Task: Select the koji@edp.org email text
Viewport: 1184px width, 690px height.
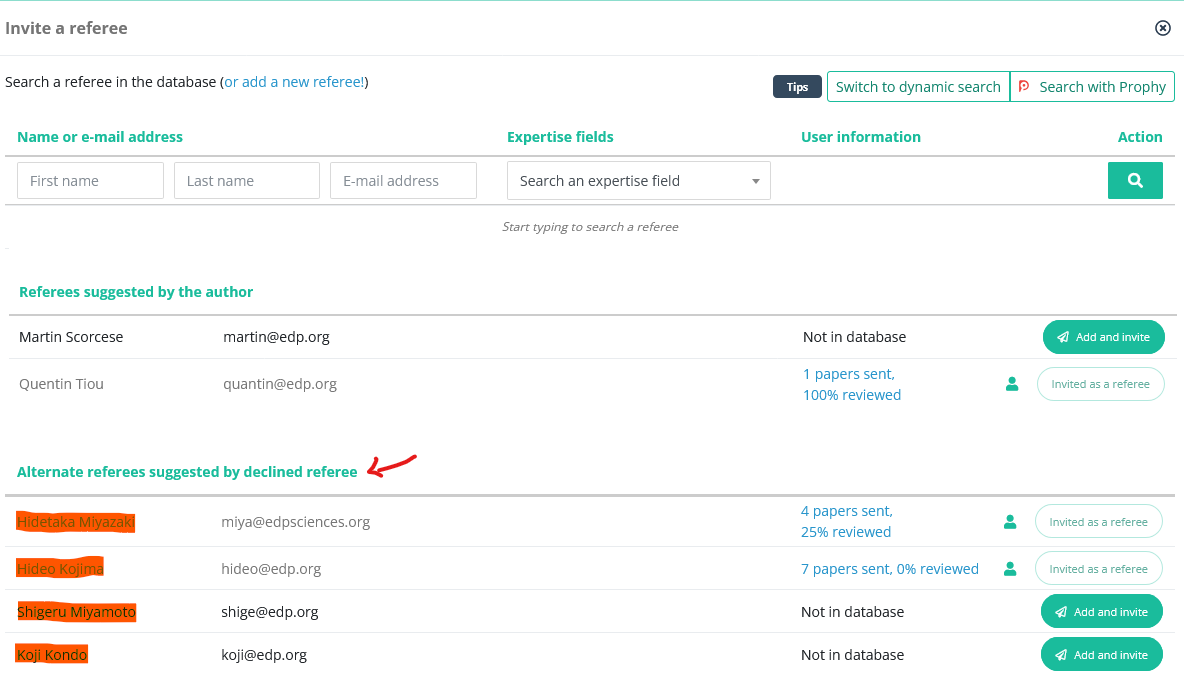Action: (264, 655)
